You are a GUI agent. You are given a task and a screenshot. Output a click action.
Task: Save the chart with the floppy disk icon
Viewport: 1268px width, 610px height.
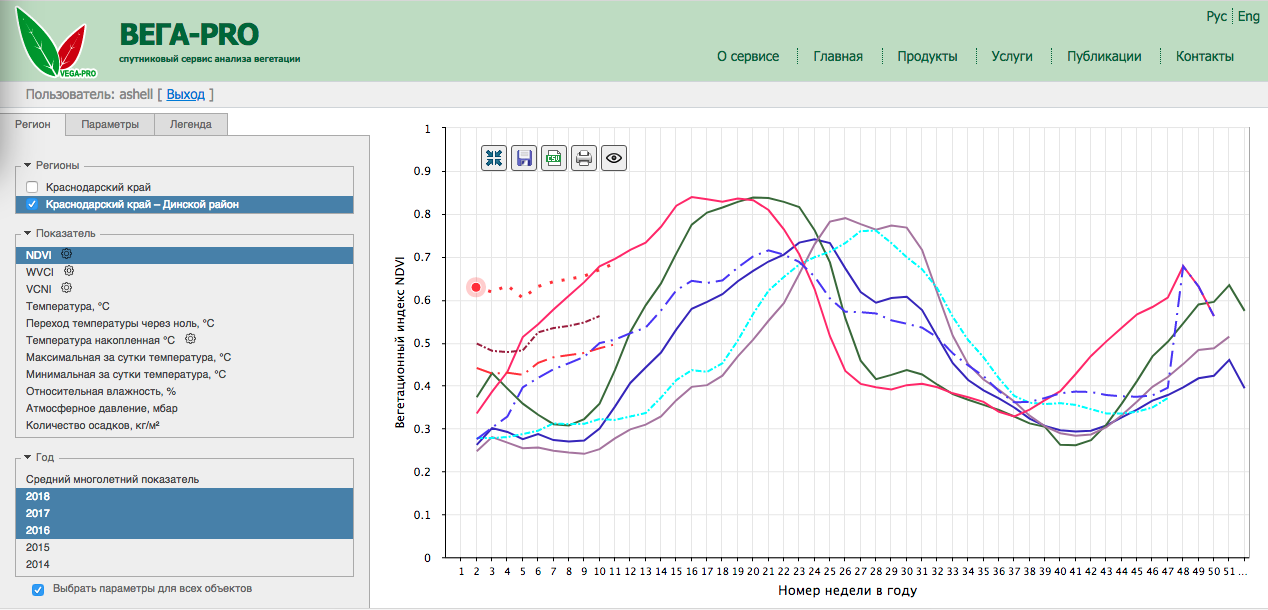[x=524, y=157]
